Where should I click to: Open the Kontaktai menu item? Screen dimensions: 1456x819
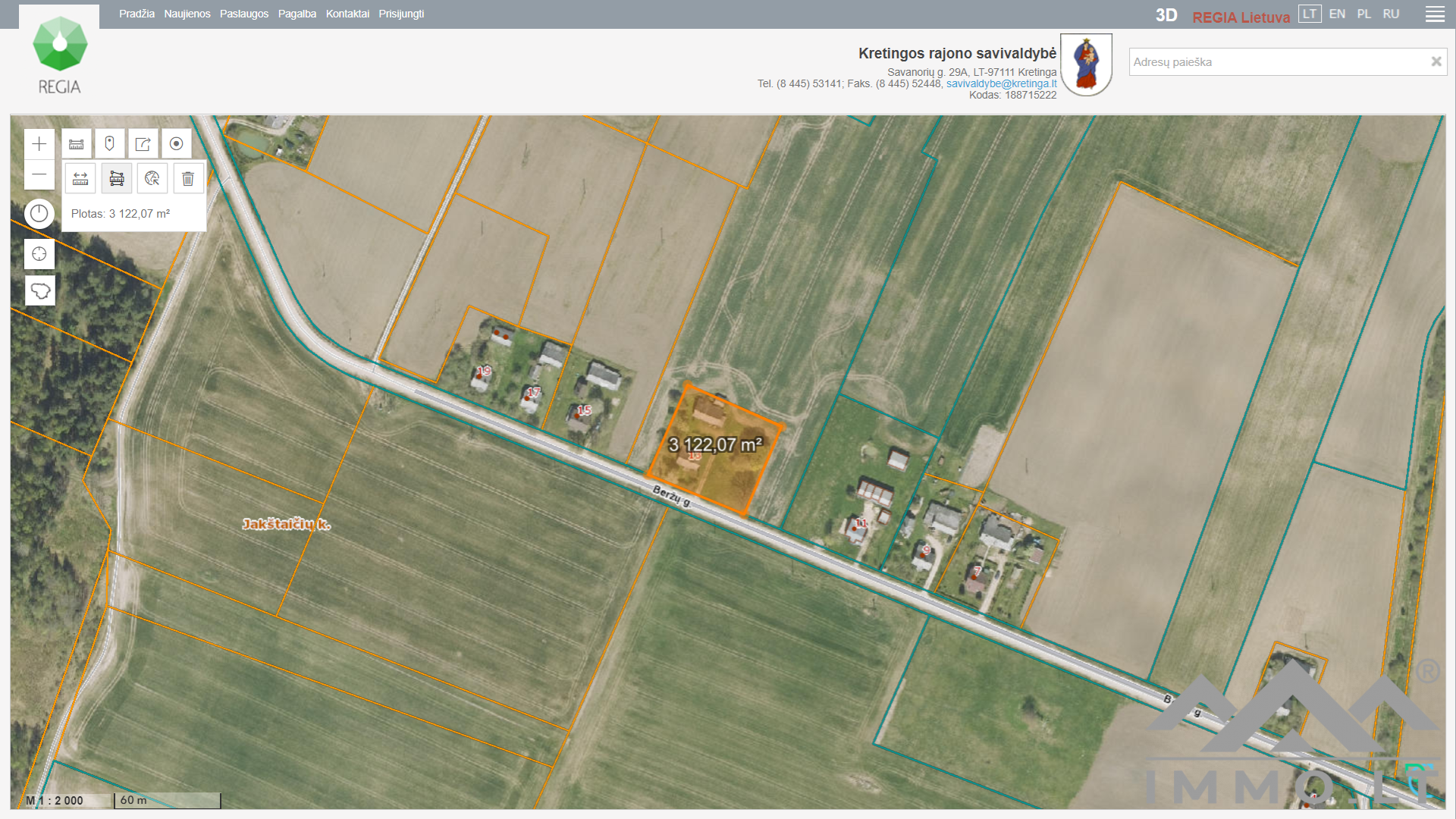pos(347,14)
